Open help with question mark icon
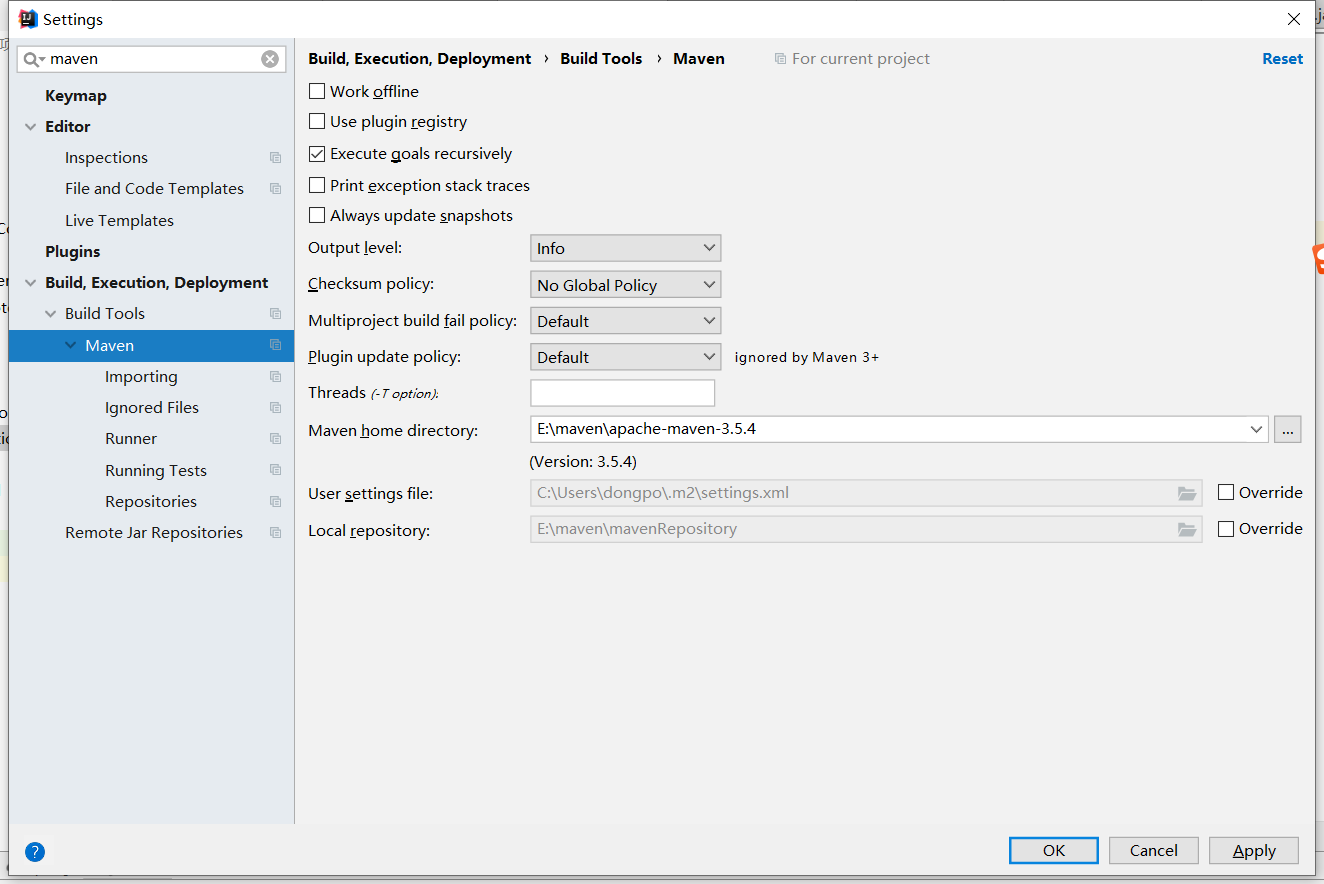 coord(35,852)
